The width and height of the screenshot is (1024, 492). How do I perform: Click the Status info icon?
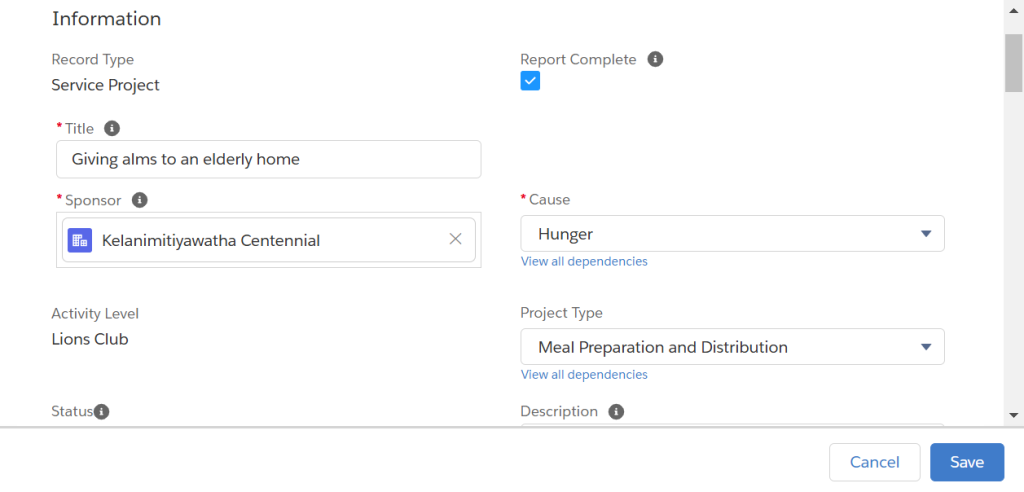(x=101, y=412)
